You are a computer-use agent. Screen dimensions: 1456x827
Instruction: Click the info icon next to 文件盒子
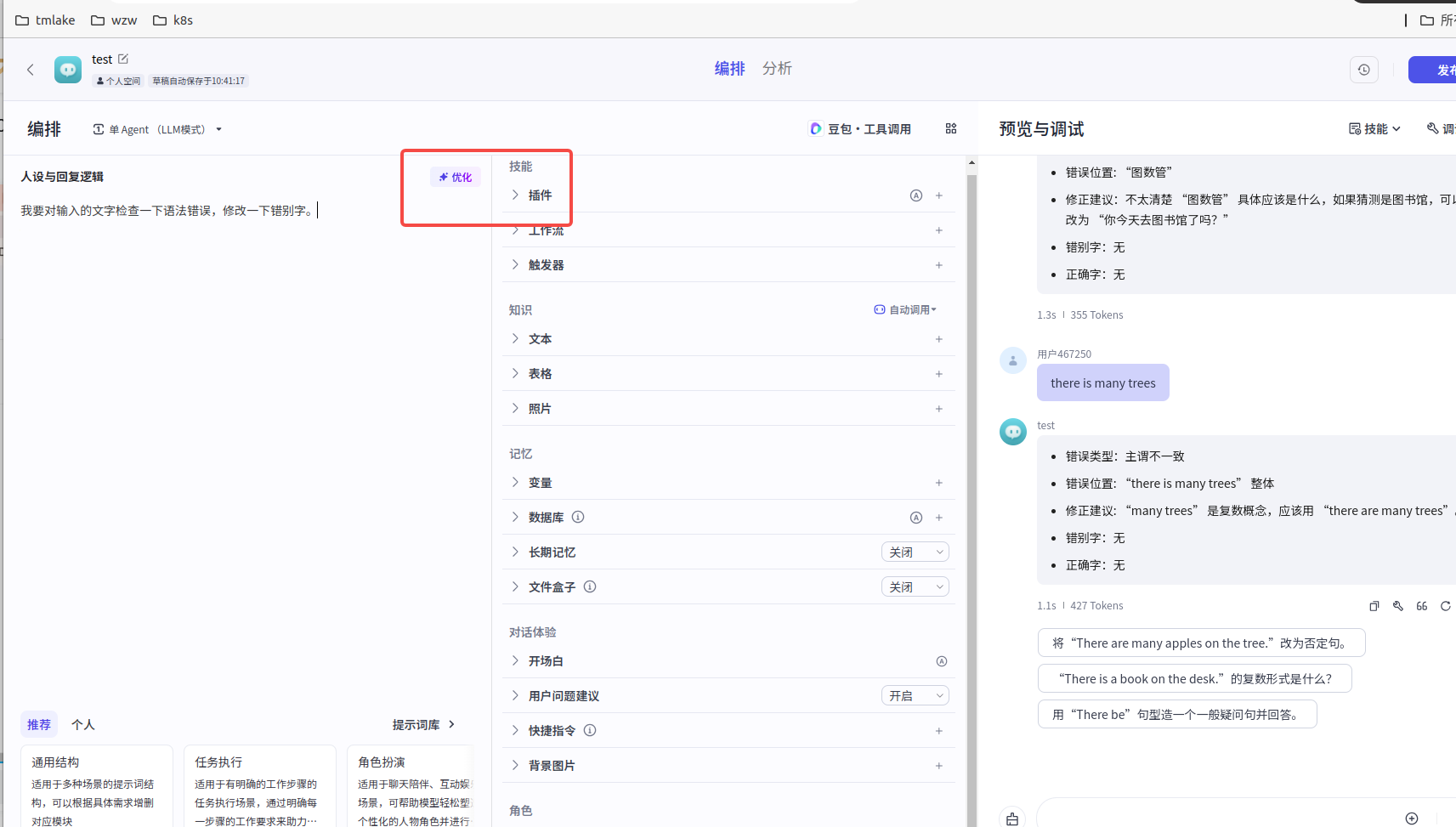pyautogui.click(x=590, y=586)
